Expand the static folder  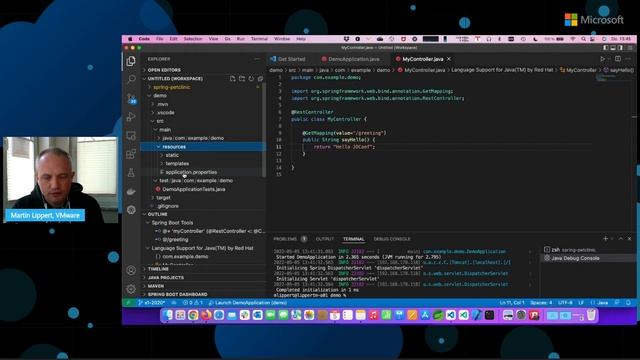click(172, 155)
